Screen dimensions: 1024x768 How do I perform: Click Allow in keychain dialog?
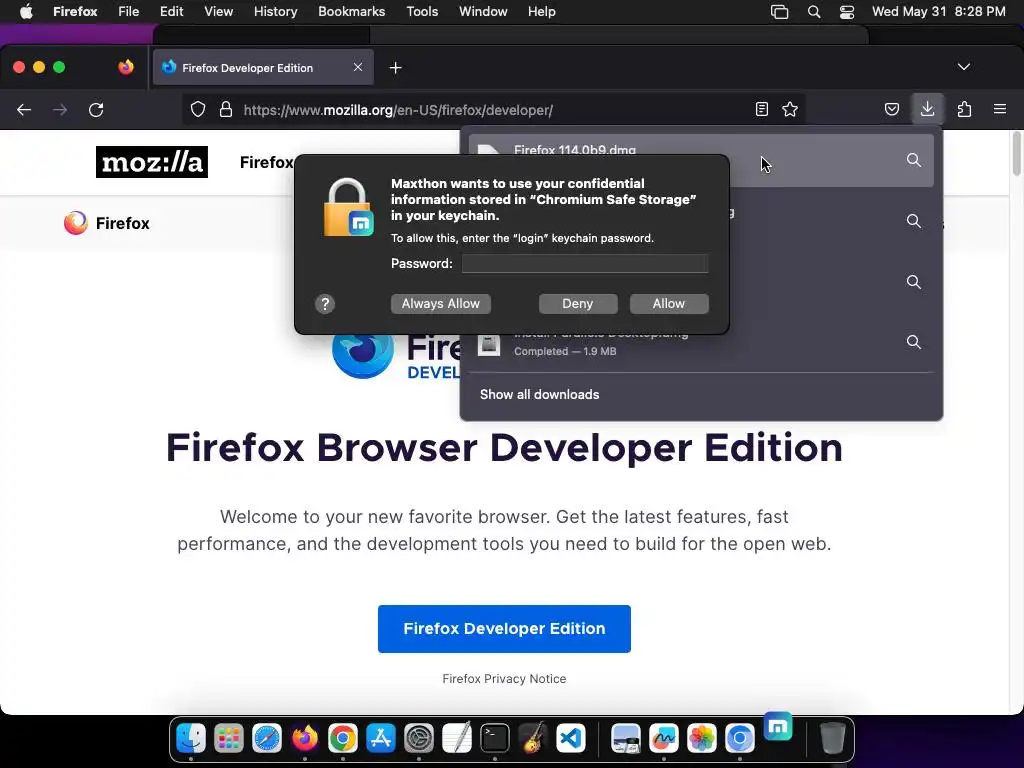click(669, 304)
